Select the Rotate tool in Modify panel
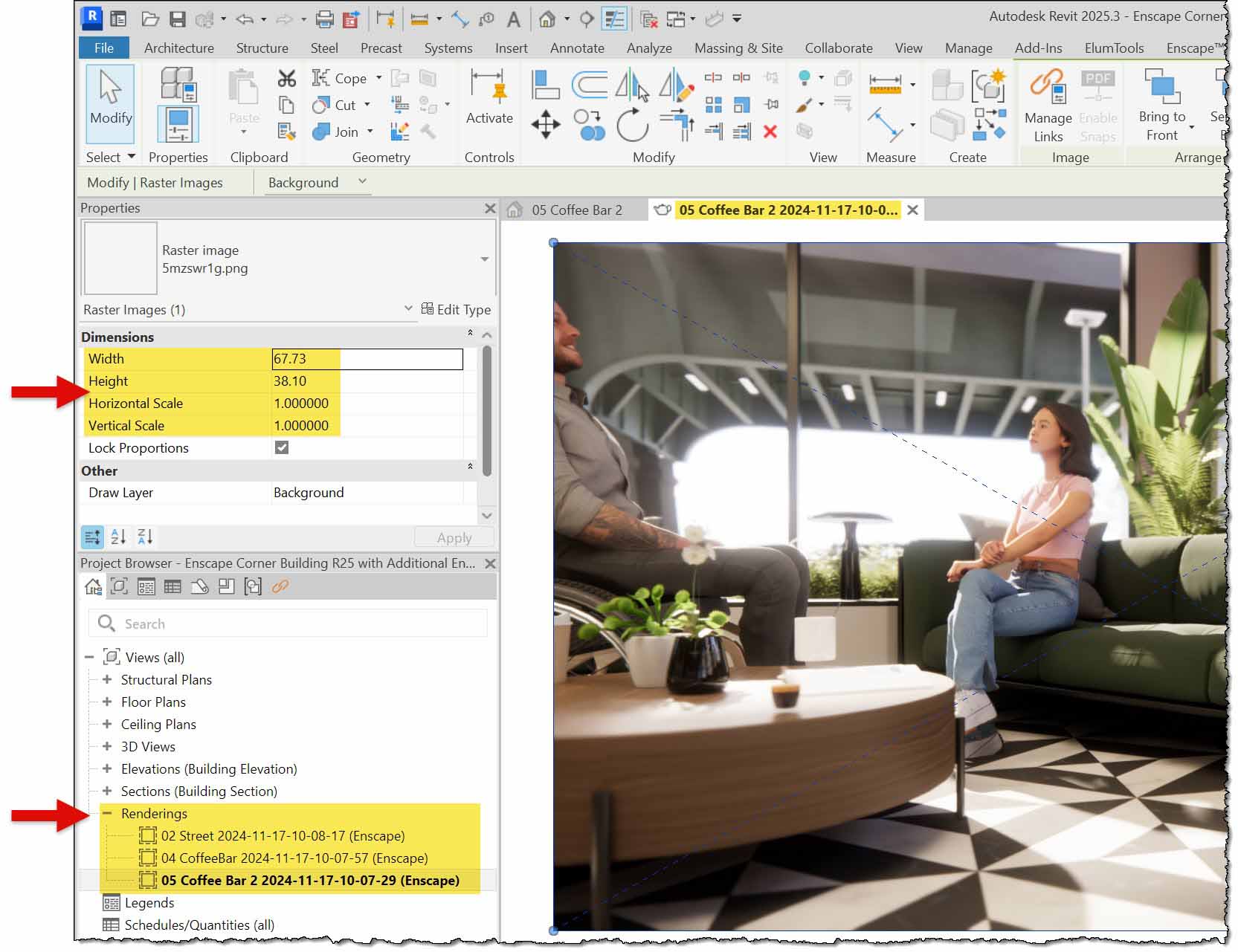The width and height of the screenshot is (1238, 952). [633, 124]
